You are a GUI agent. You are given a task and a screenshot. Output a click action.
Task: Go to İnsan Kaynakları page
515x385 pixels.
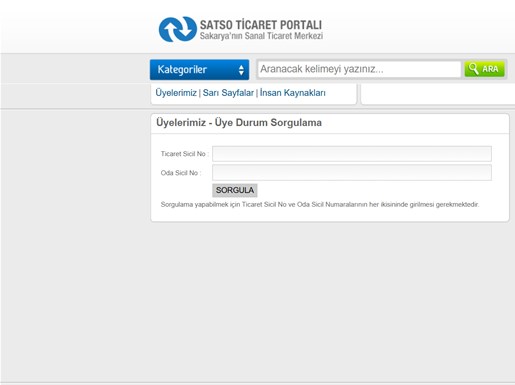293,93
